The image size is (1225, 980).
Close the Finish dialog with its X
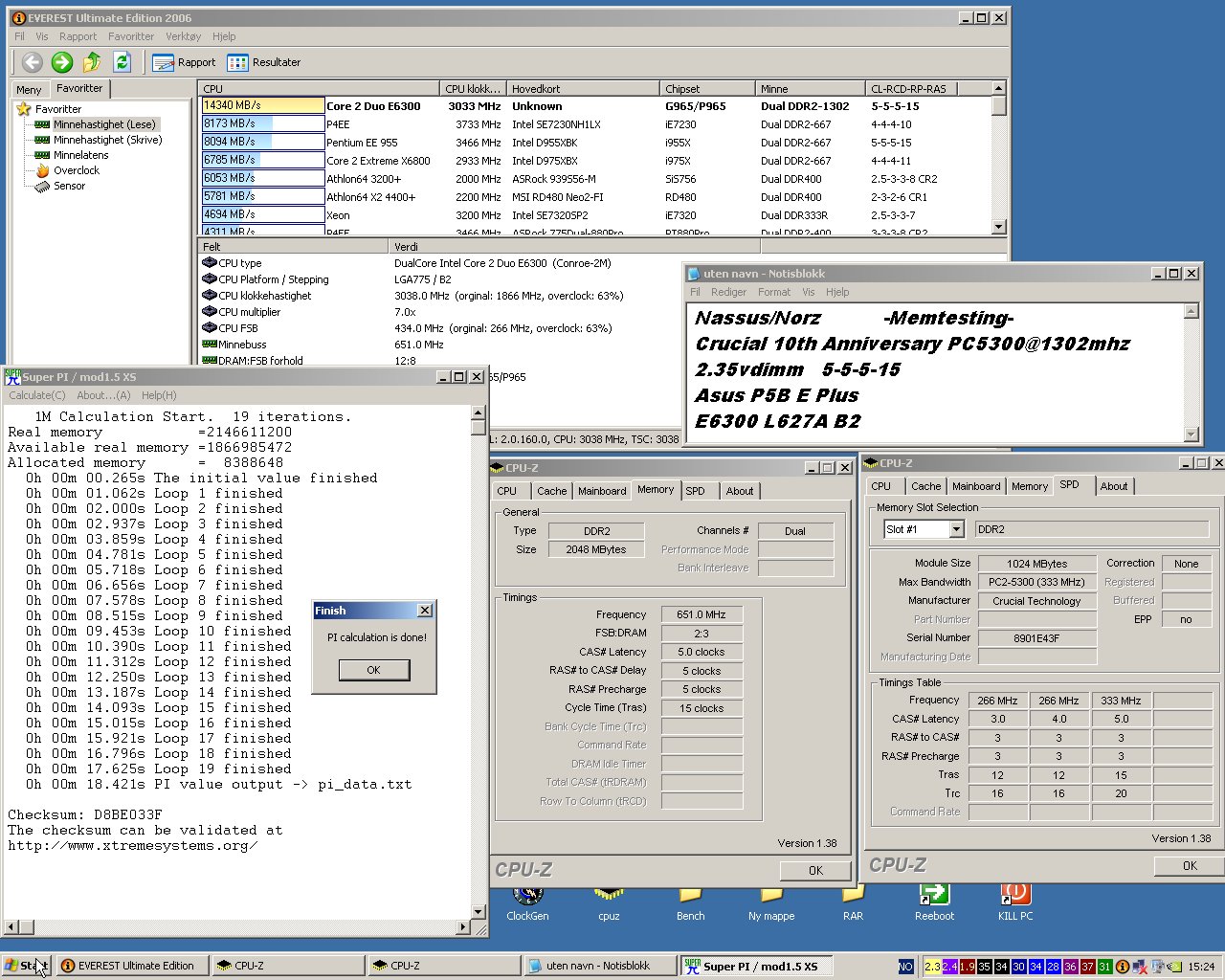coord(425,611)
